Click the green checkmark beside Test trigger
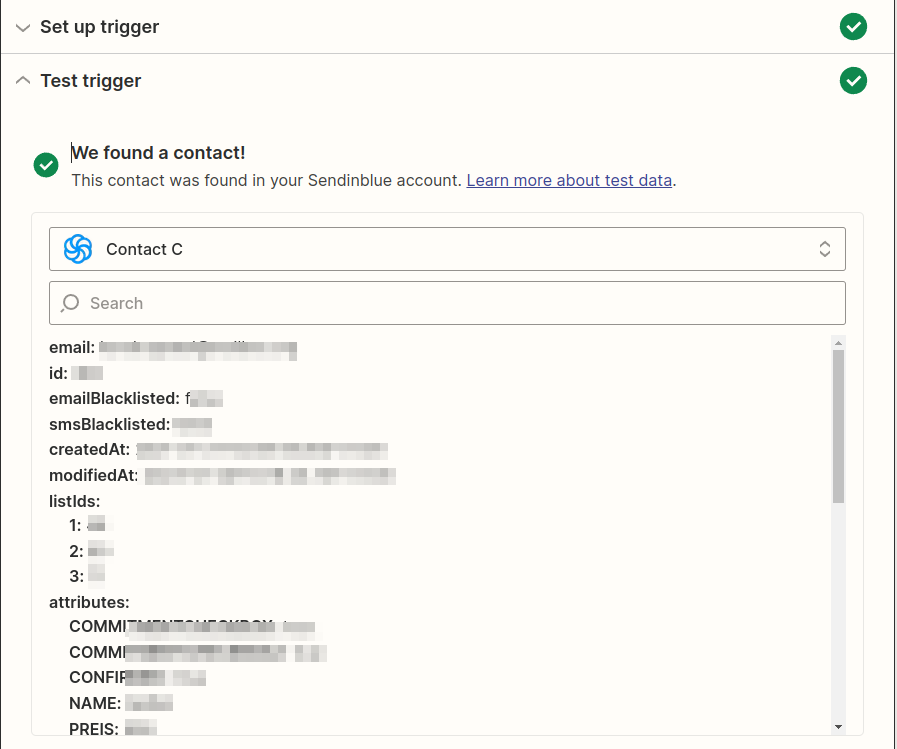897x749 pixels. (853, 80)
